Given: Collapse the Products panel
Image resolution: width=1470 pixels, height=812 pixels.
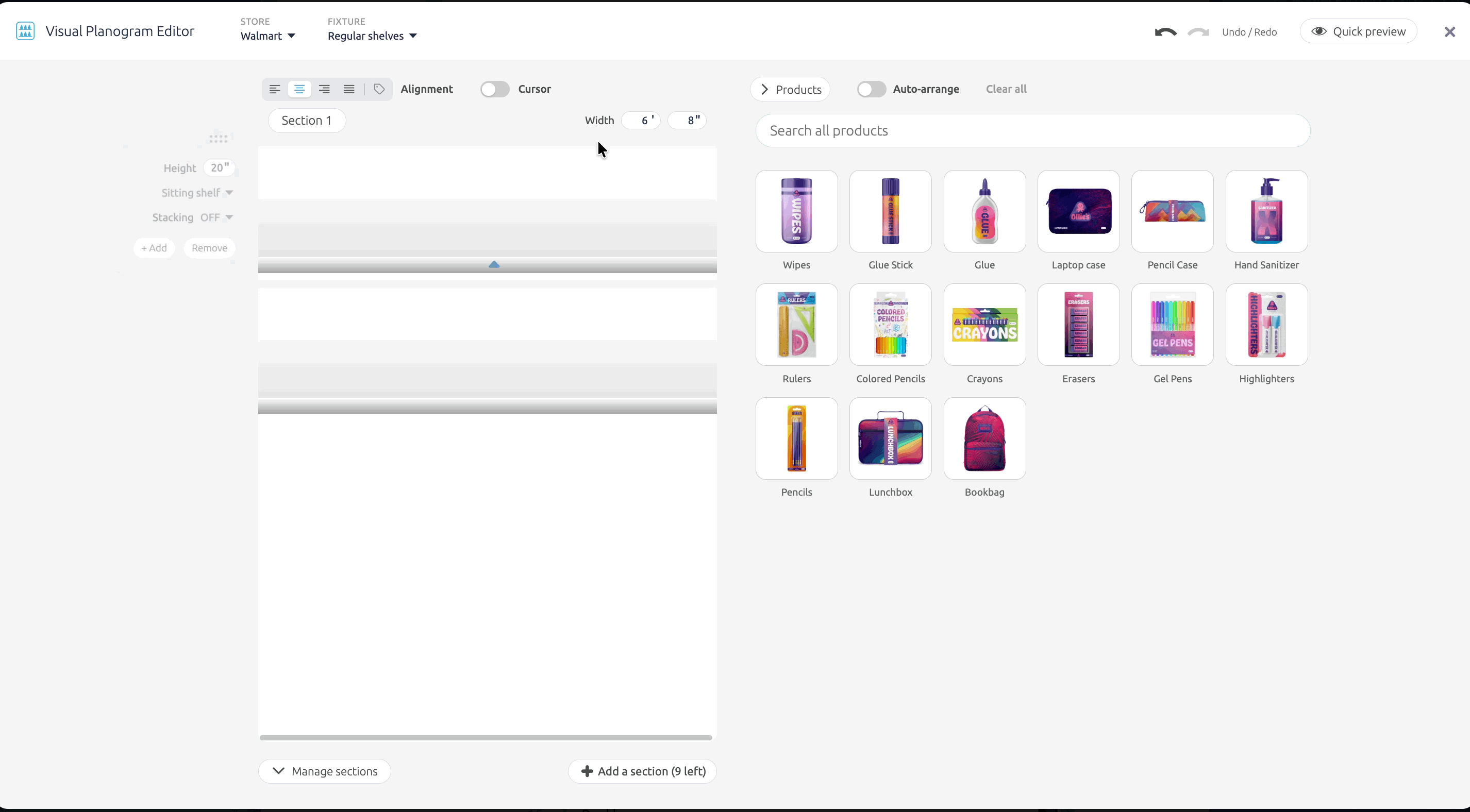Looking at the screenshot, I should (790, 90).
